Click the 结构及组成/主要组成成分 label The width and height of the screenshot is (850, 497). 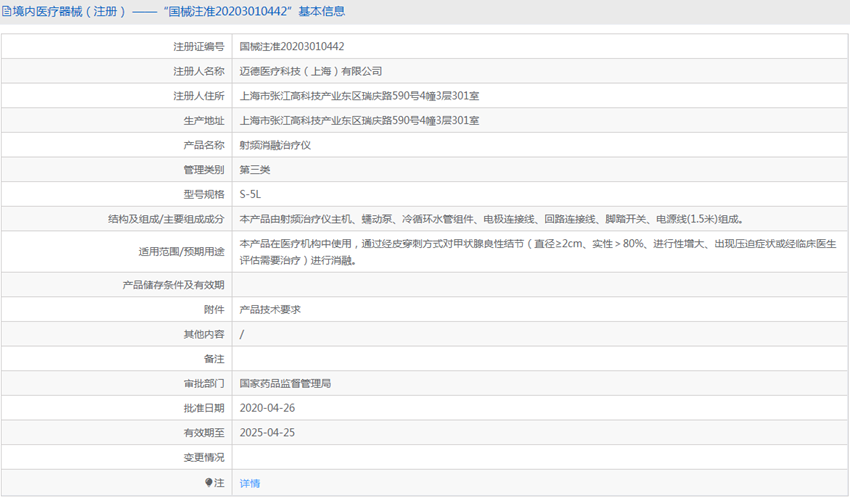point(166,219)
